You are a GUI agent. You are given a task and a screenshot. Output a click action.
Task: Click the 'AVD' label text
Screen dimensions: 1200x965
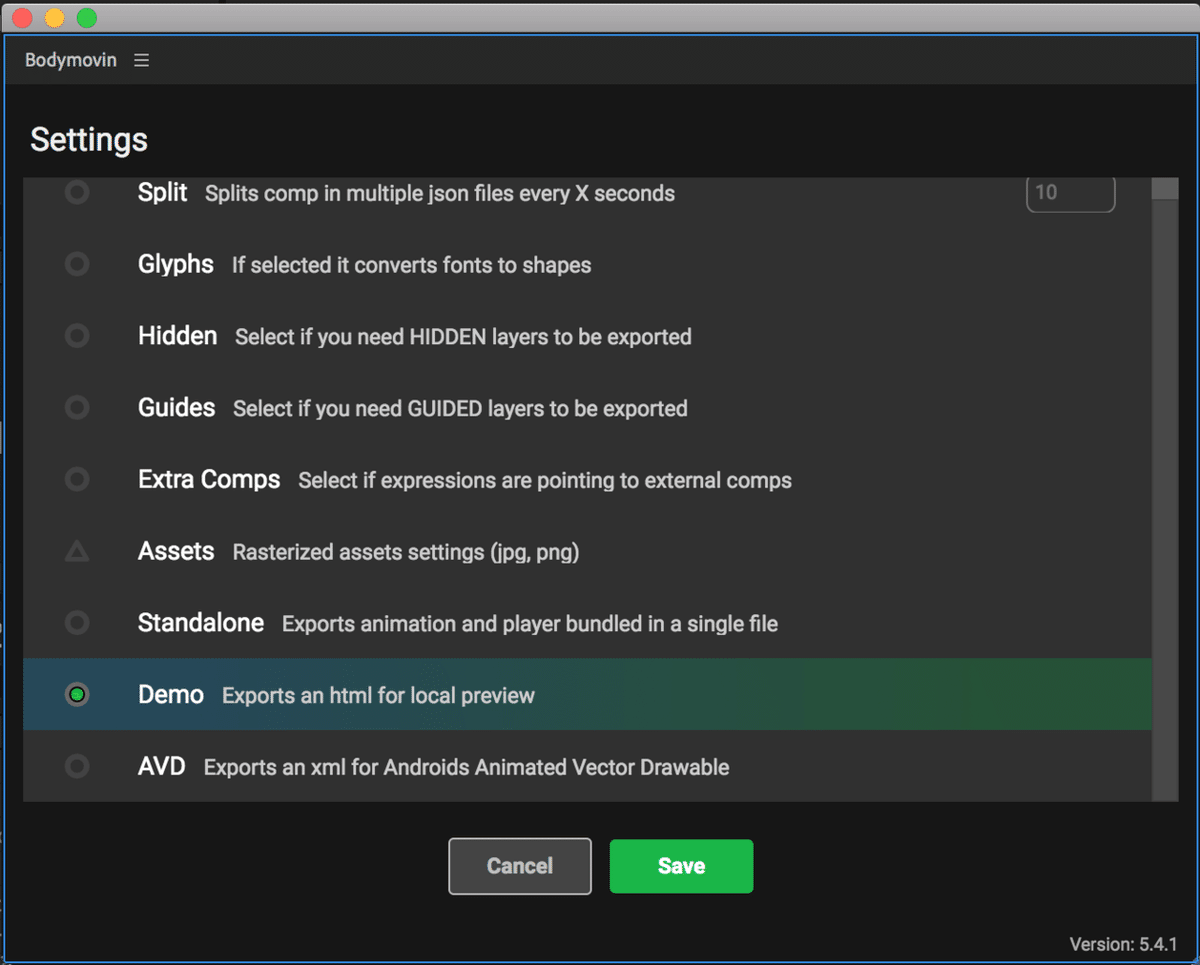[x=162, y=767]
